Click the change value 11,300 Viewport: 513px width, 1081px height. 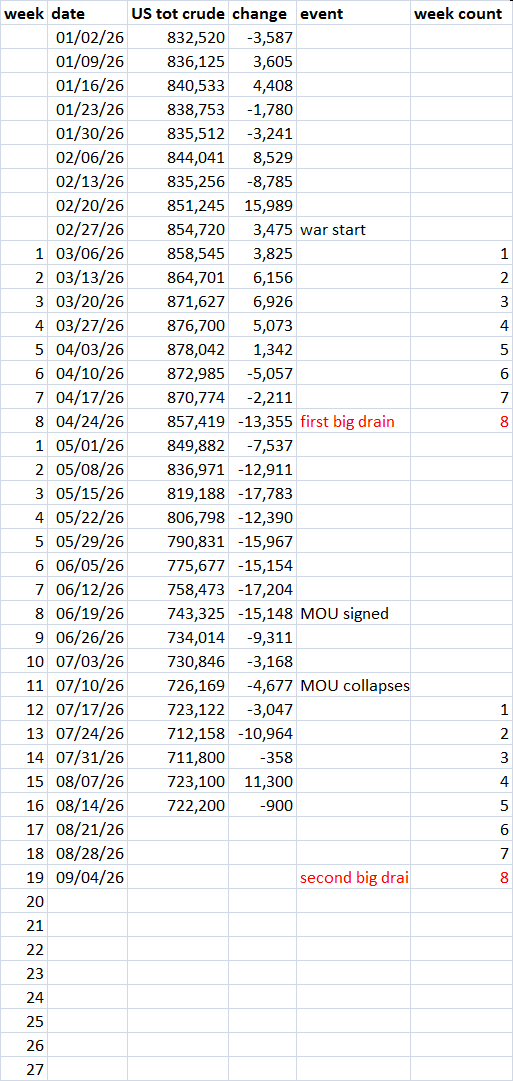[x=262, y=782]
